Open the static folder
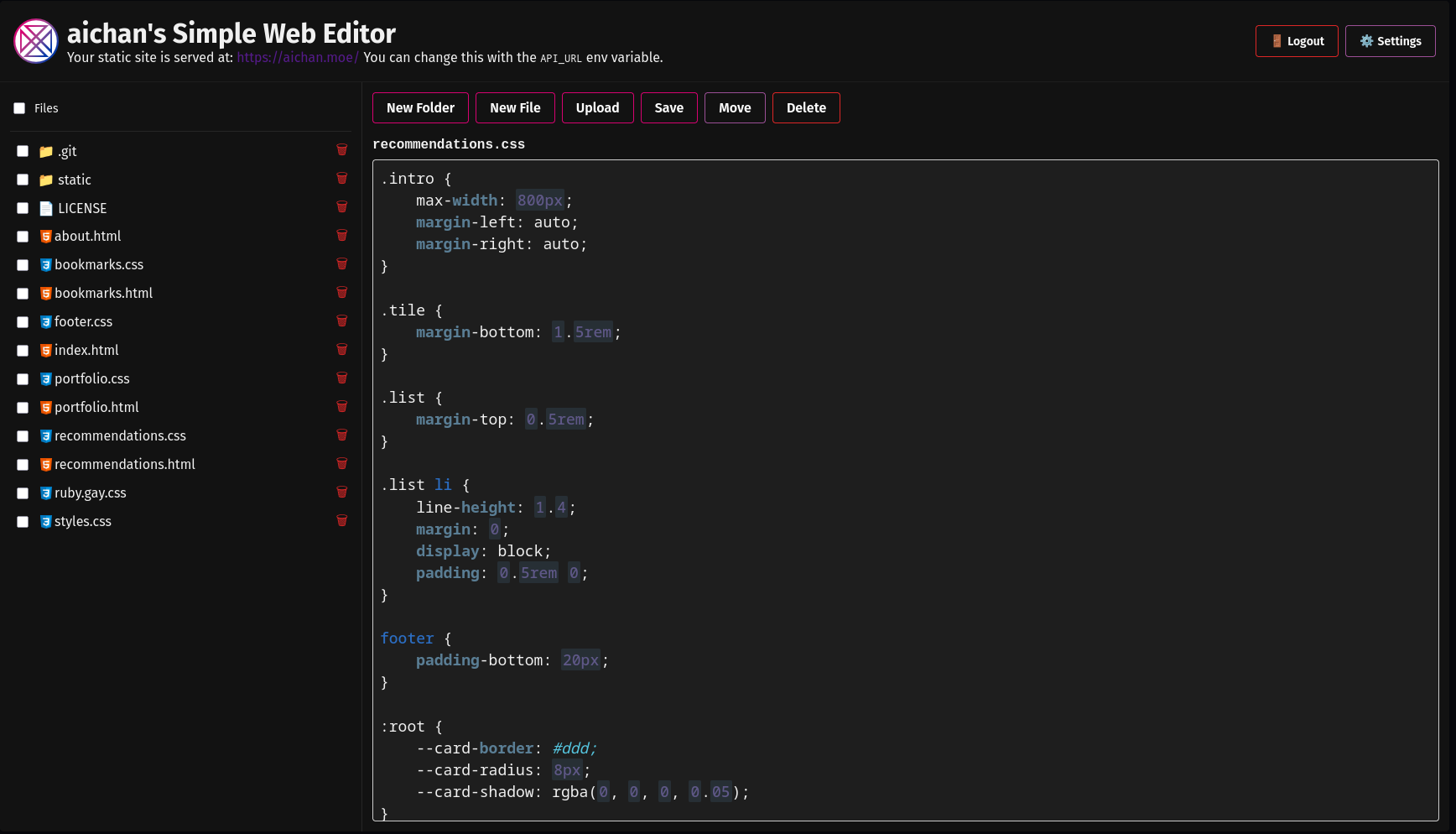This screenshot has height=834, width=1456. tap(74, 180)
